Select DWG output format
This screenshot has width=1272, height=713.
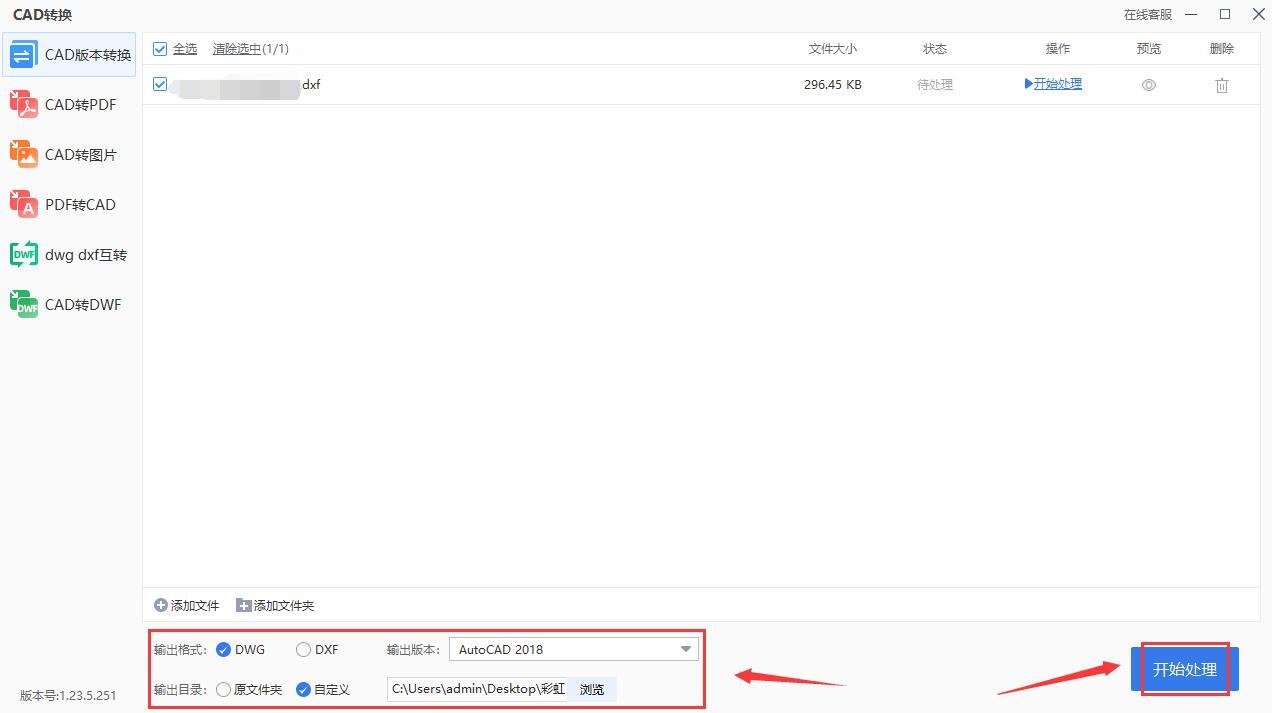[x=241, y=650]
